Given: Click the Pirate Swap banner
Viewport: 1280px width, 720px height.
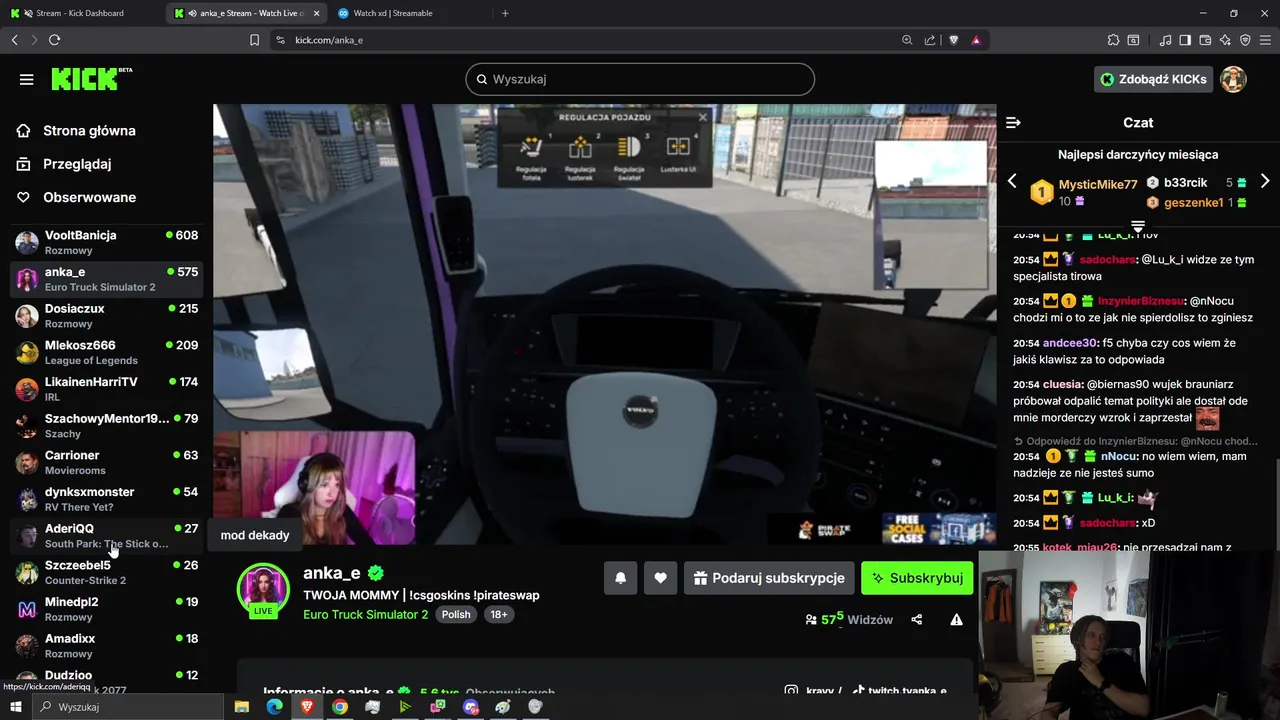Looking at the screenshot, I should pyautogui.click(x=824, y=529).
